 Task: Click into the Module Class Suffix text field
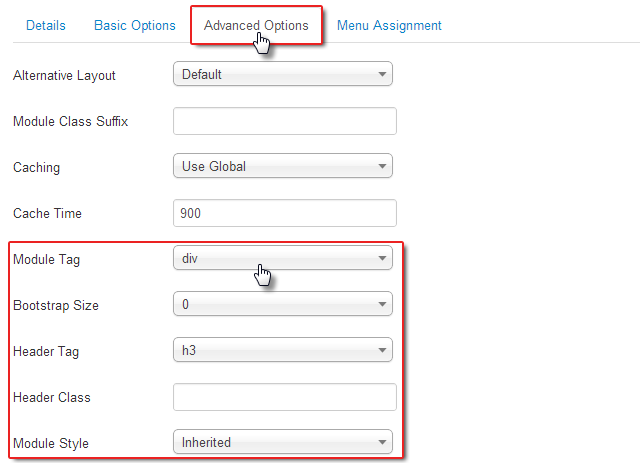tap(285, 121)
